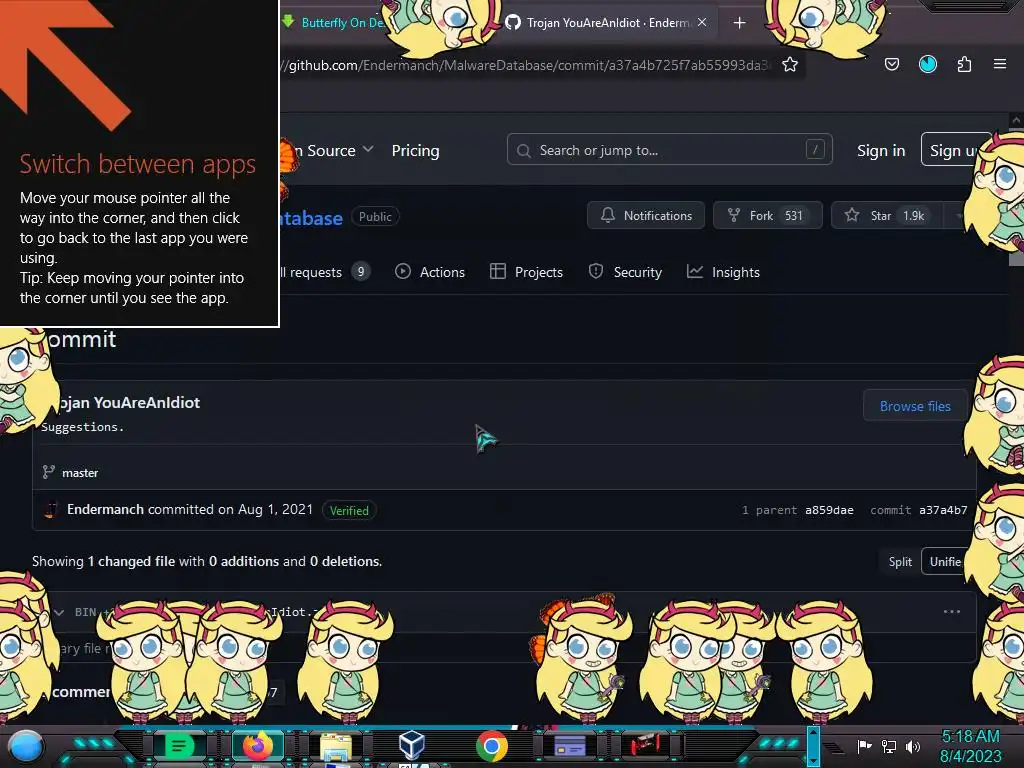Open the Pricing page link
This screenshot has height=768, width=1024.
[x=415, y=150]
